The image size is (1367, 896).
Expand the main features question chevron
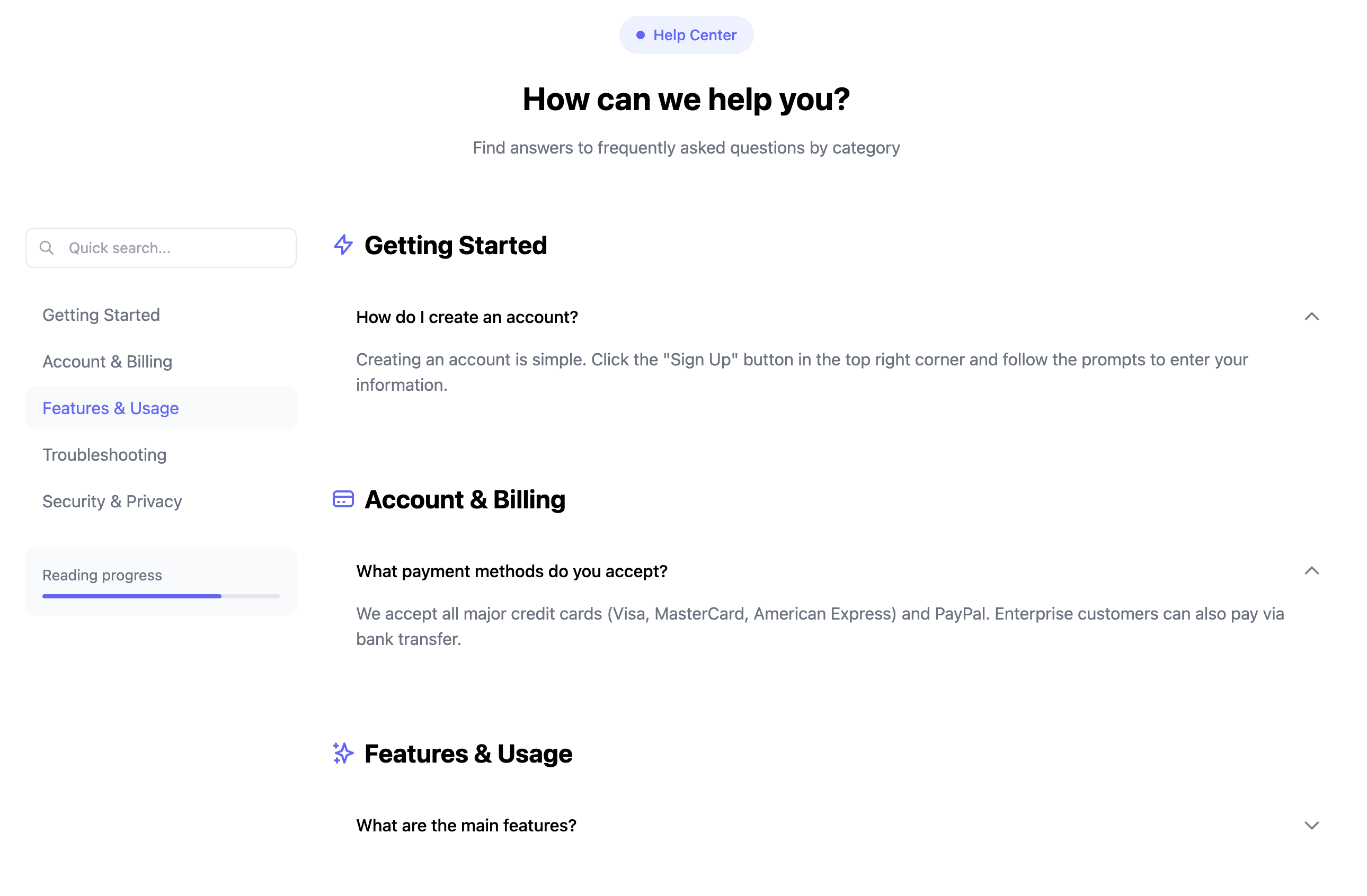(x=1311, y=826)
